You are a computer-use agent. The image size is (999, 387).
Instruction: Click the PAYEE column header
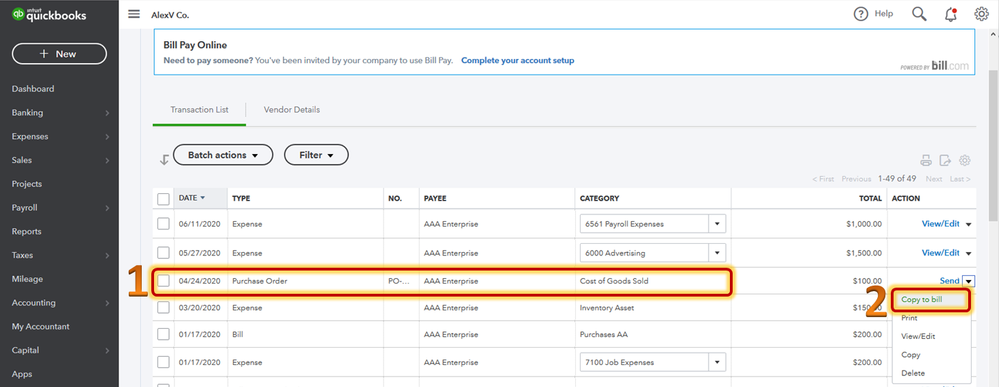click(435, 198)
